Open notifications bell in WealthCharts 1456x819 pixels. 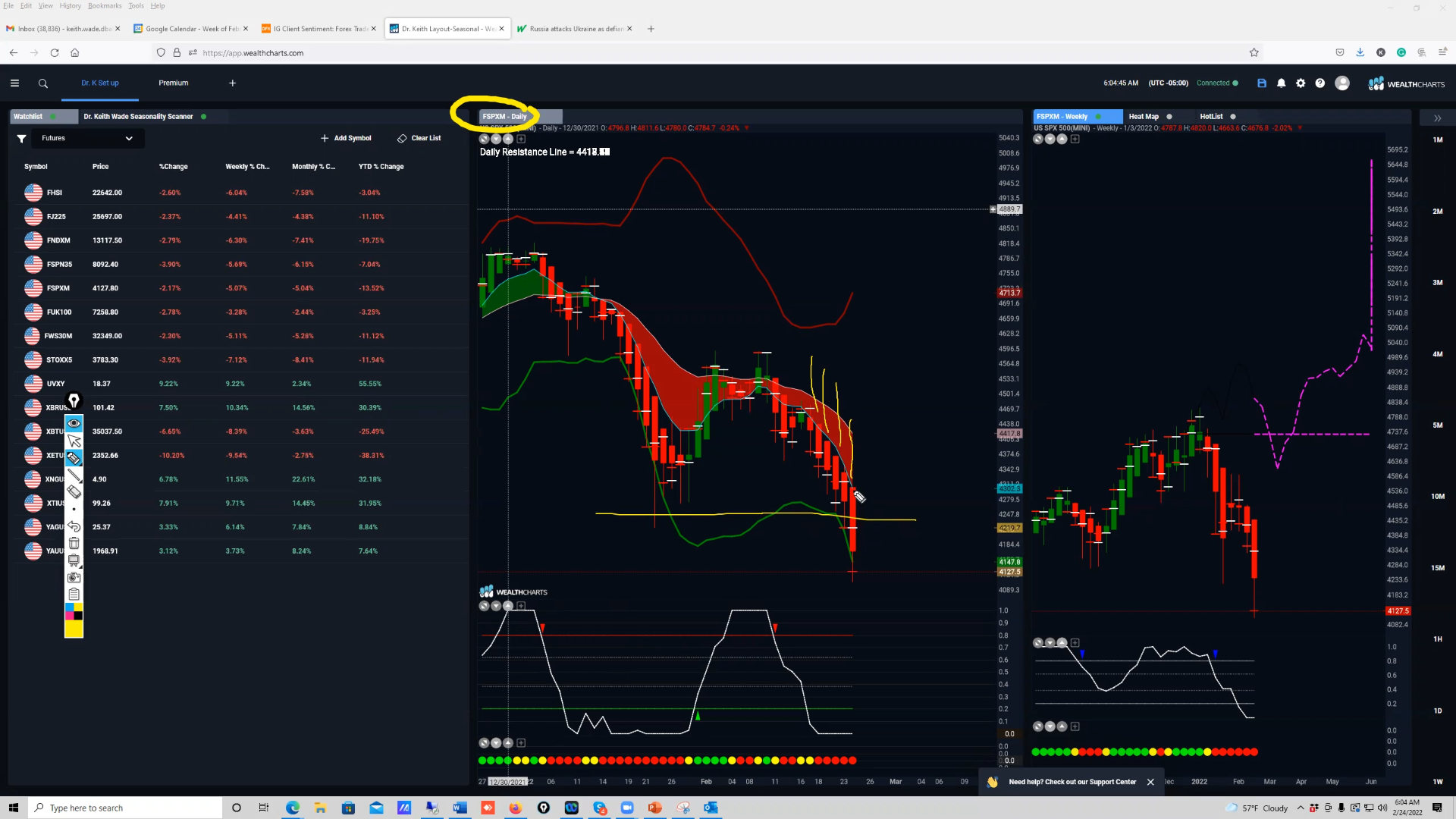(1282, 83)
